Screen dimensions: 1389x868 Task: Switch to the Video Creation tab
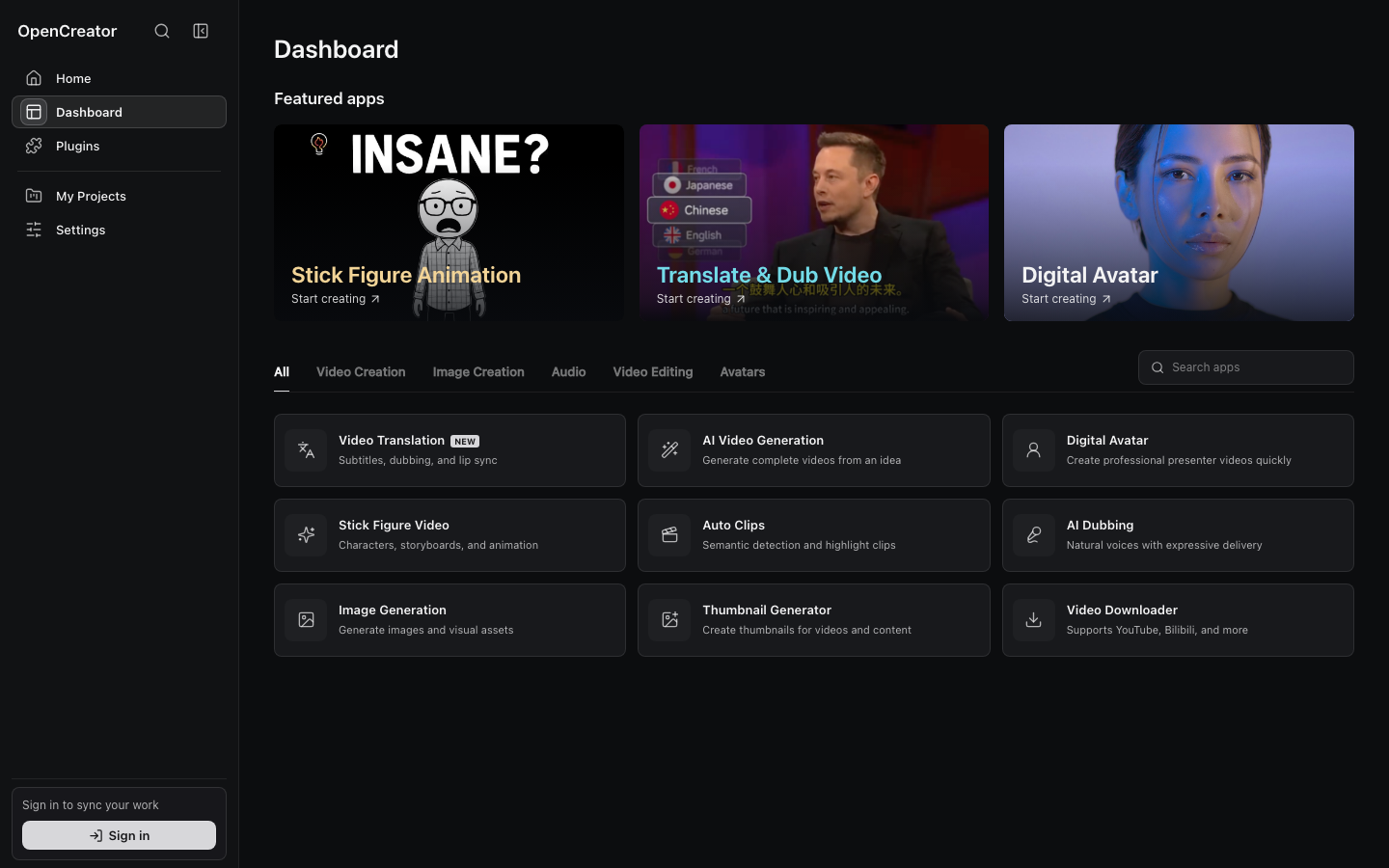click(361, 372)
